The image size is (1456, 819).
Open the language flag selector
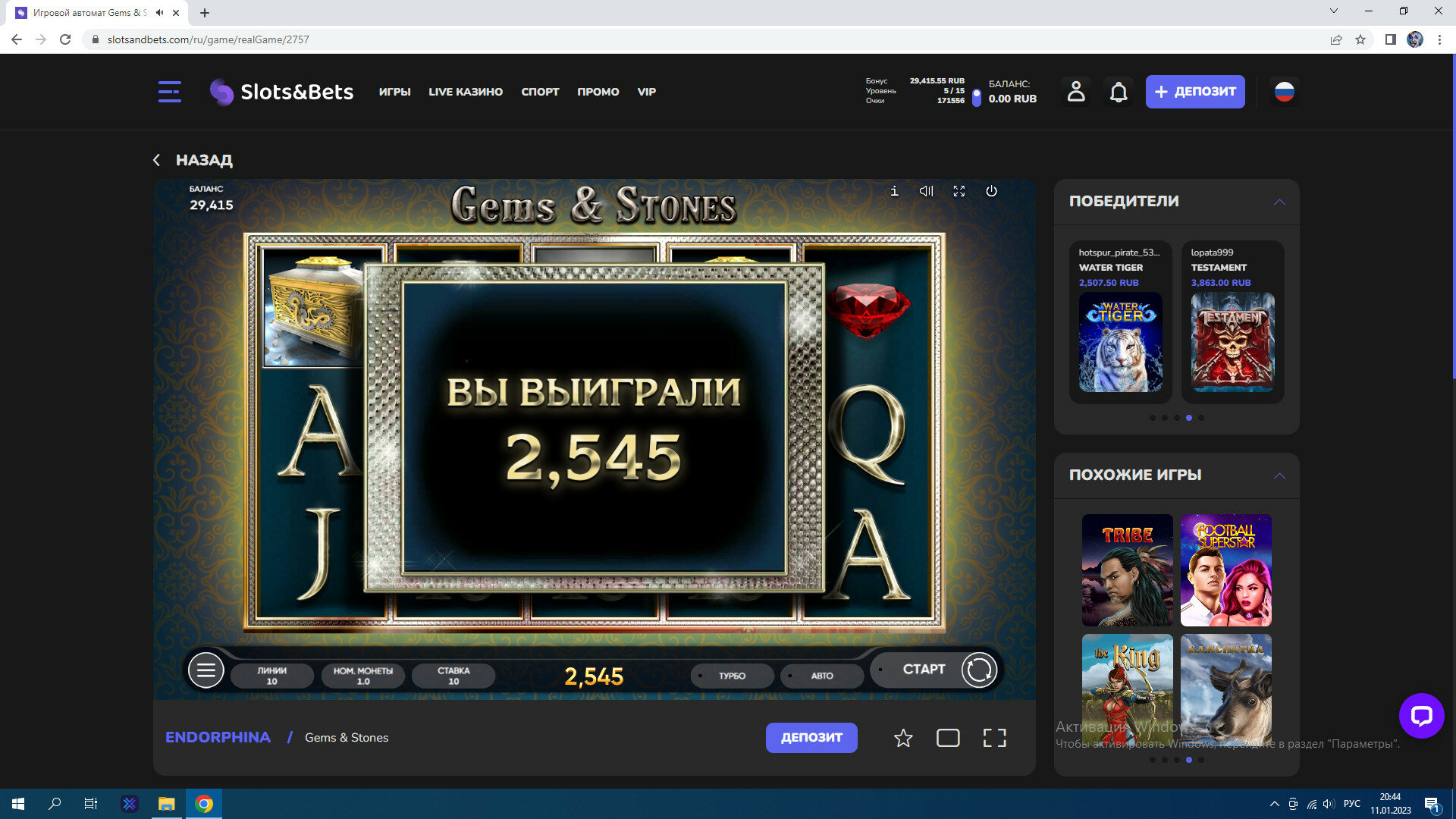tap(1284, 92)
